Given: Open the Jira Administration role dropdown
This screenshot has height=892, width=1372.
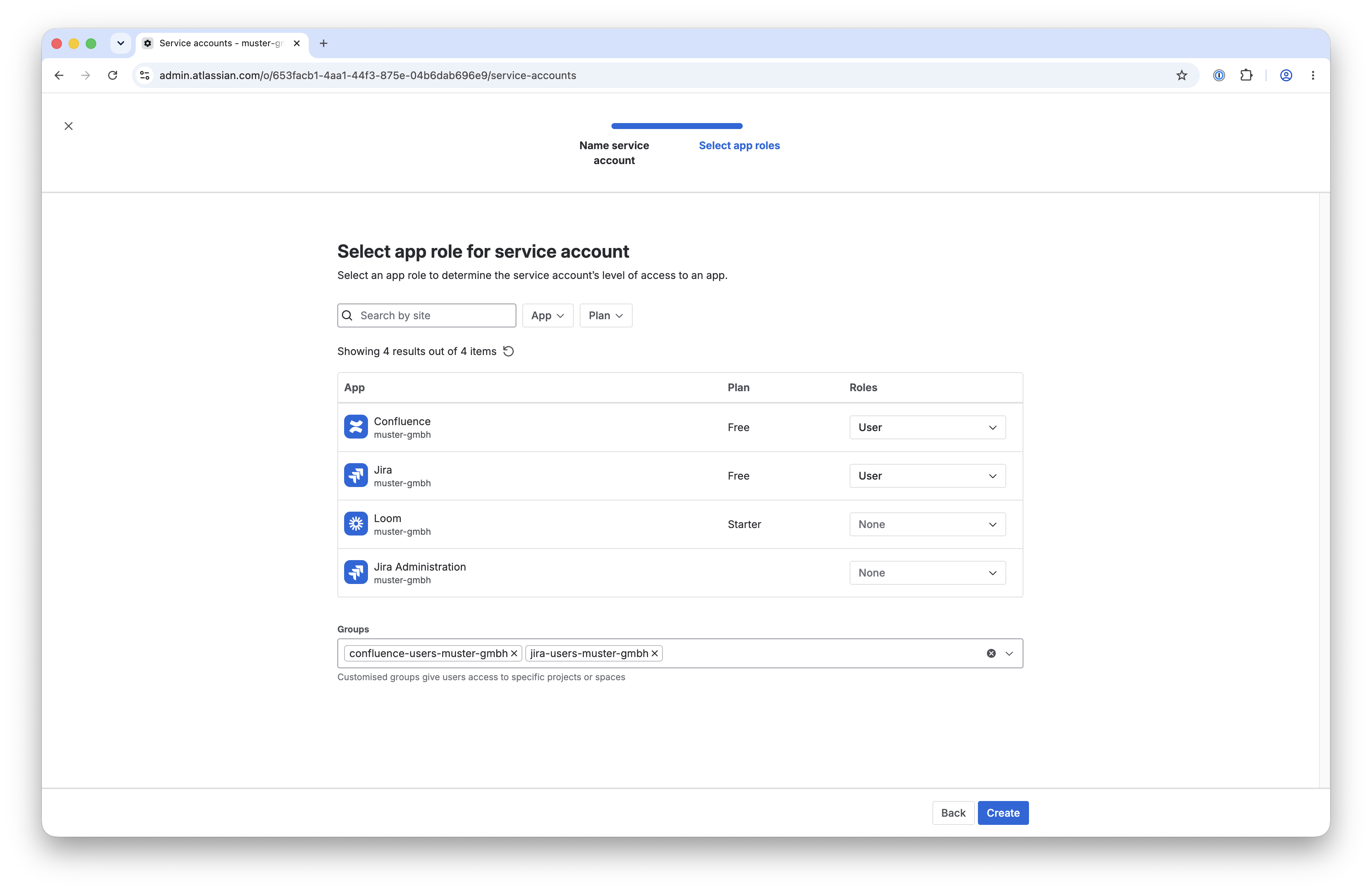Looking at the screenshot, I should click(x=928, y=572).
